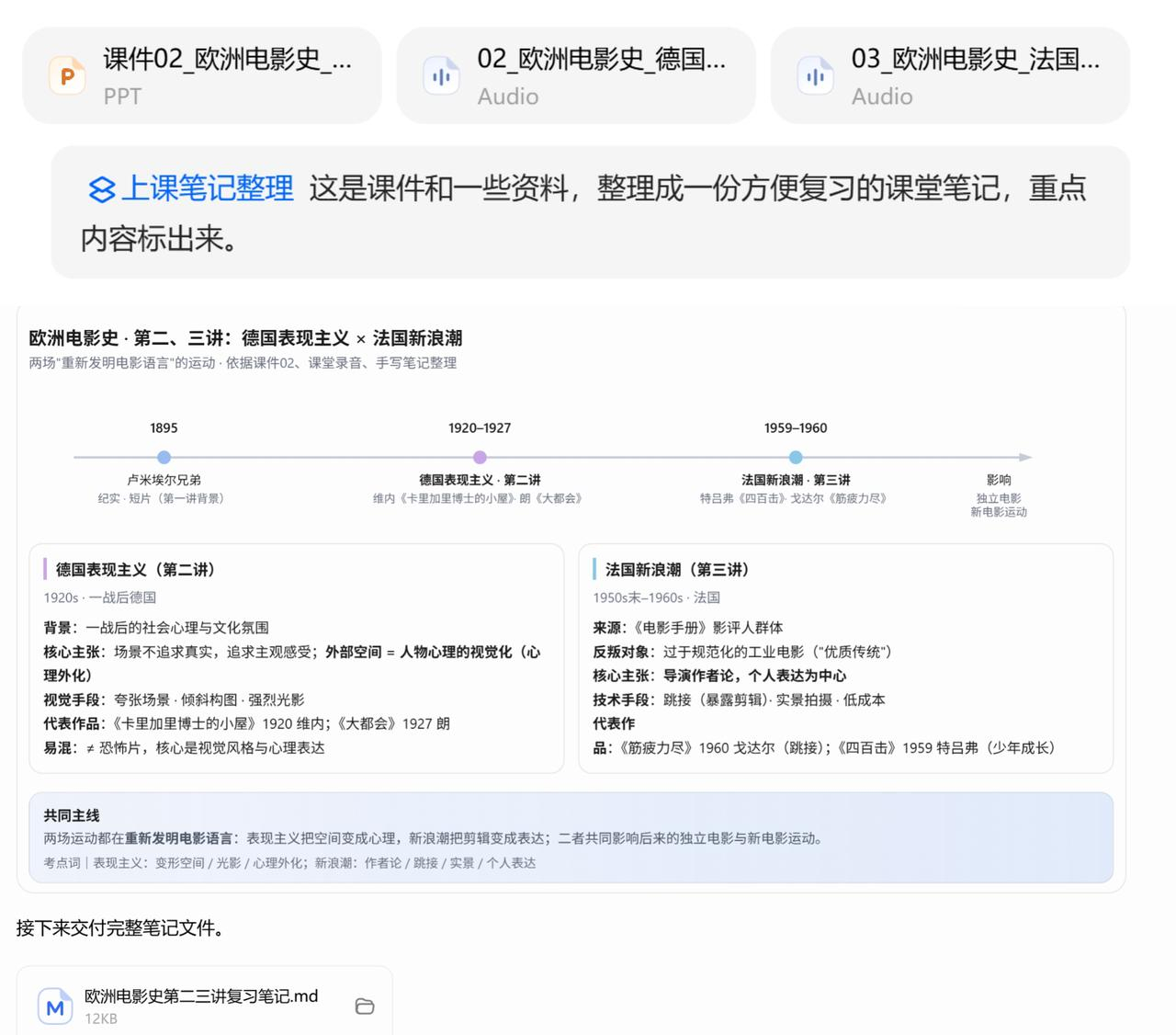The height and width of the screenshot is (1035, 1176).
Task: Click the 上课笔记整理 blue link text
Action: pyautogui.click(x=208, y=188)
